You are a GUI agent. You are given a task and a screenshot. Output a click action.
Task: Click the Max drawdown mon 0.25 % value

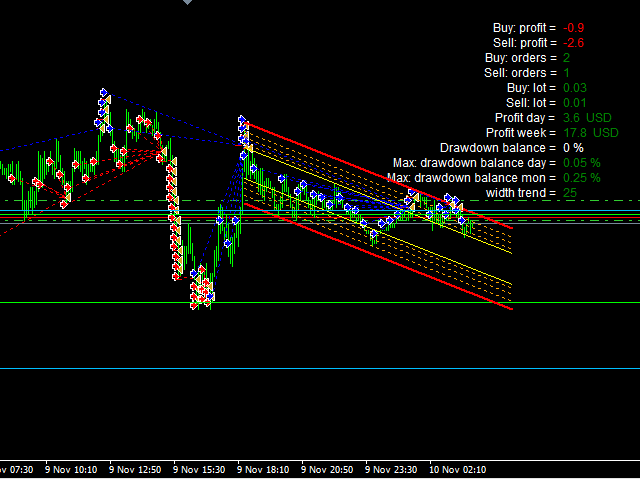(x=582, y=178)
